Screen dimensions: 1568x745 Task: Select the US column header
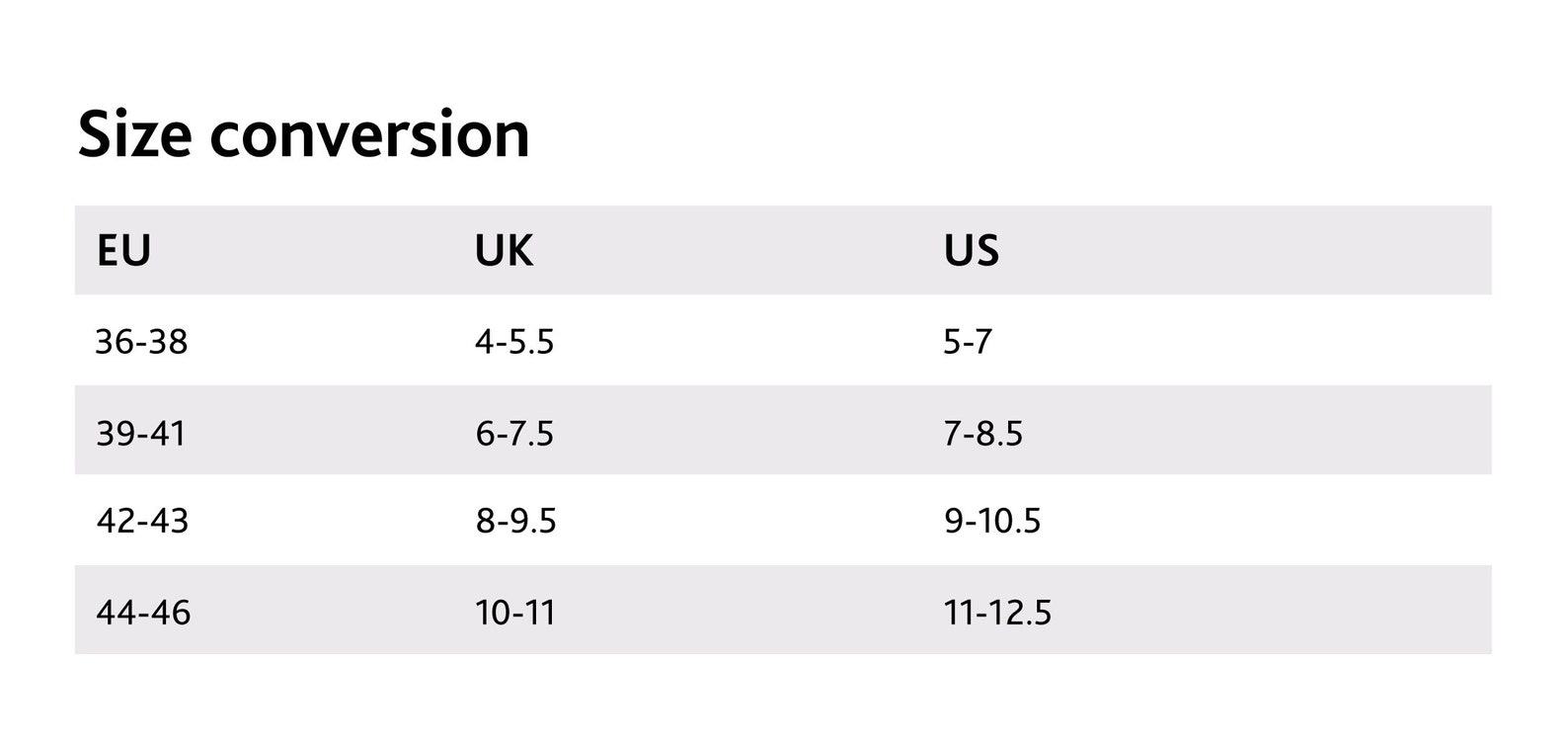coord(972,251)
